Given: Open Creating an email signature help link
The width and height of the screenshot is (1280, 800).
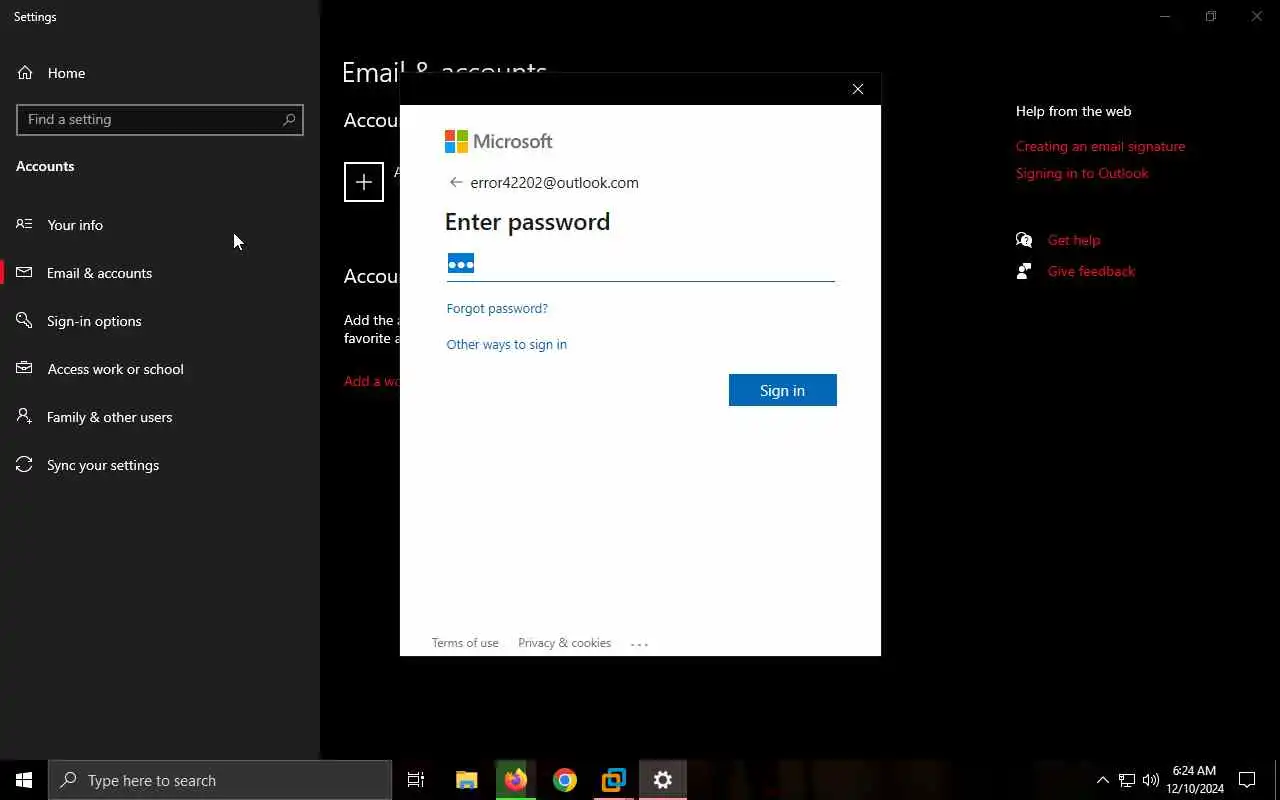Looking at the screenshot, I should (1100, 146).
